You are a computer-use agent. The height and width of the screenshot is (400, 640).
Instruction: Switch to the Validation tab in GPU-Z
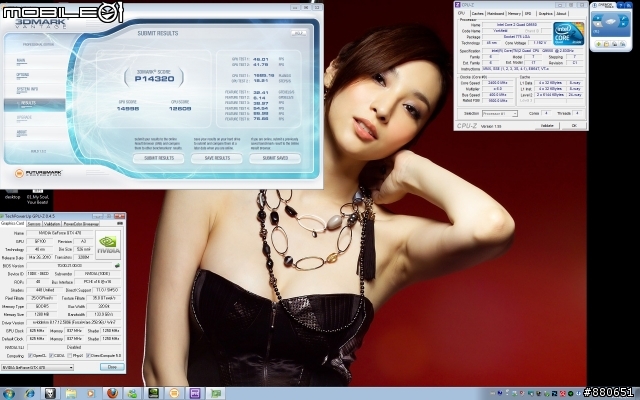click(x=52, y=224)
